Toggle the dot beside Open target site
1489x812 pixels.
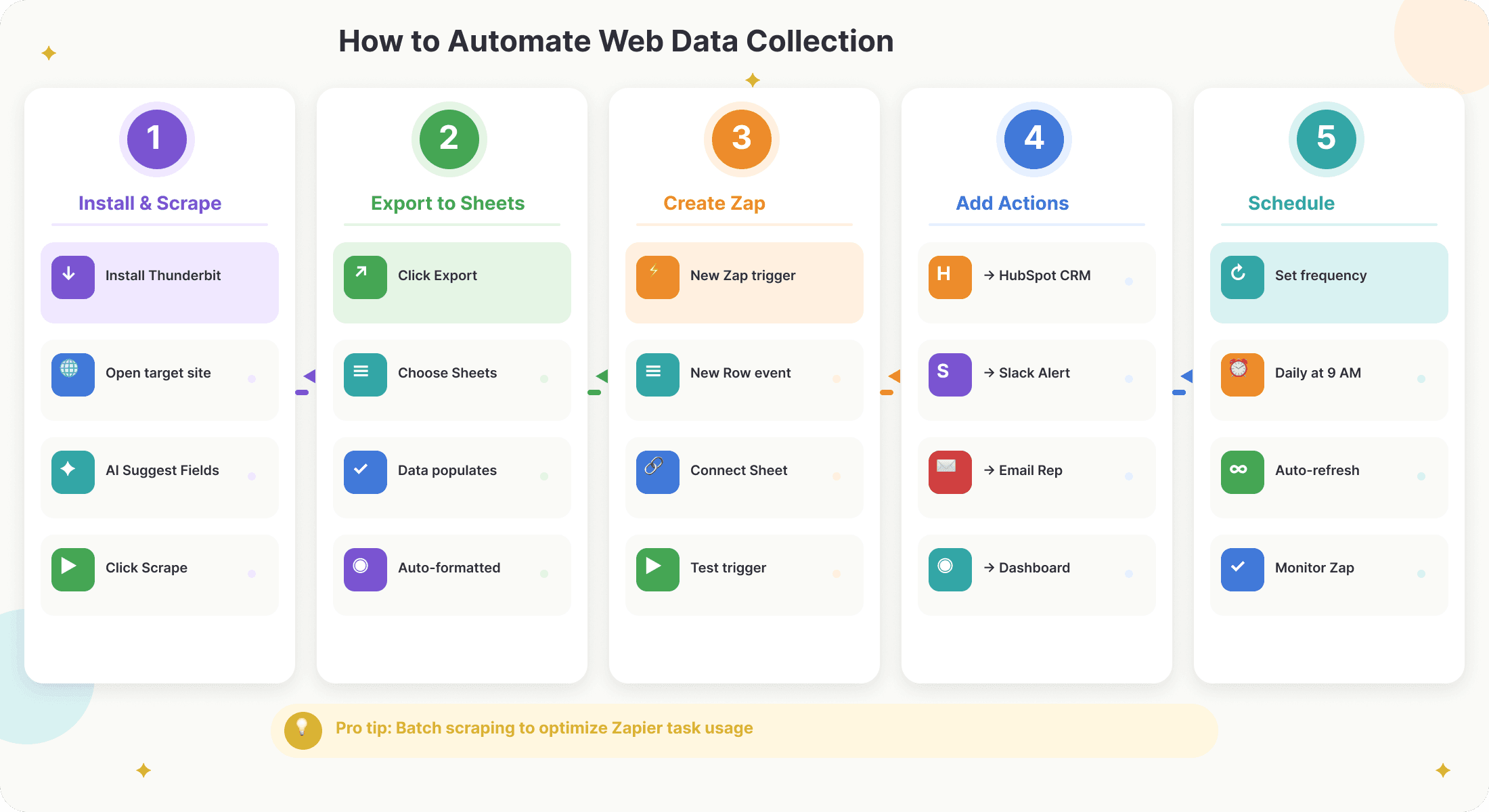point(251,379)
